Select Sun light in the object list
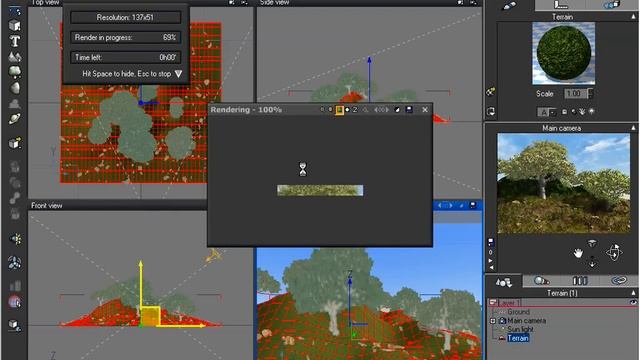640x360 pixels. [x=520, y=329]
